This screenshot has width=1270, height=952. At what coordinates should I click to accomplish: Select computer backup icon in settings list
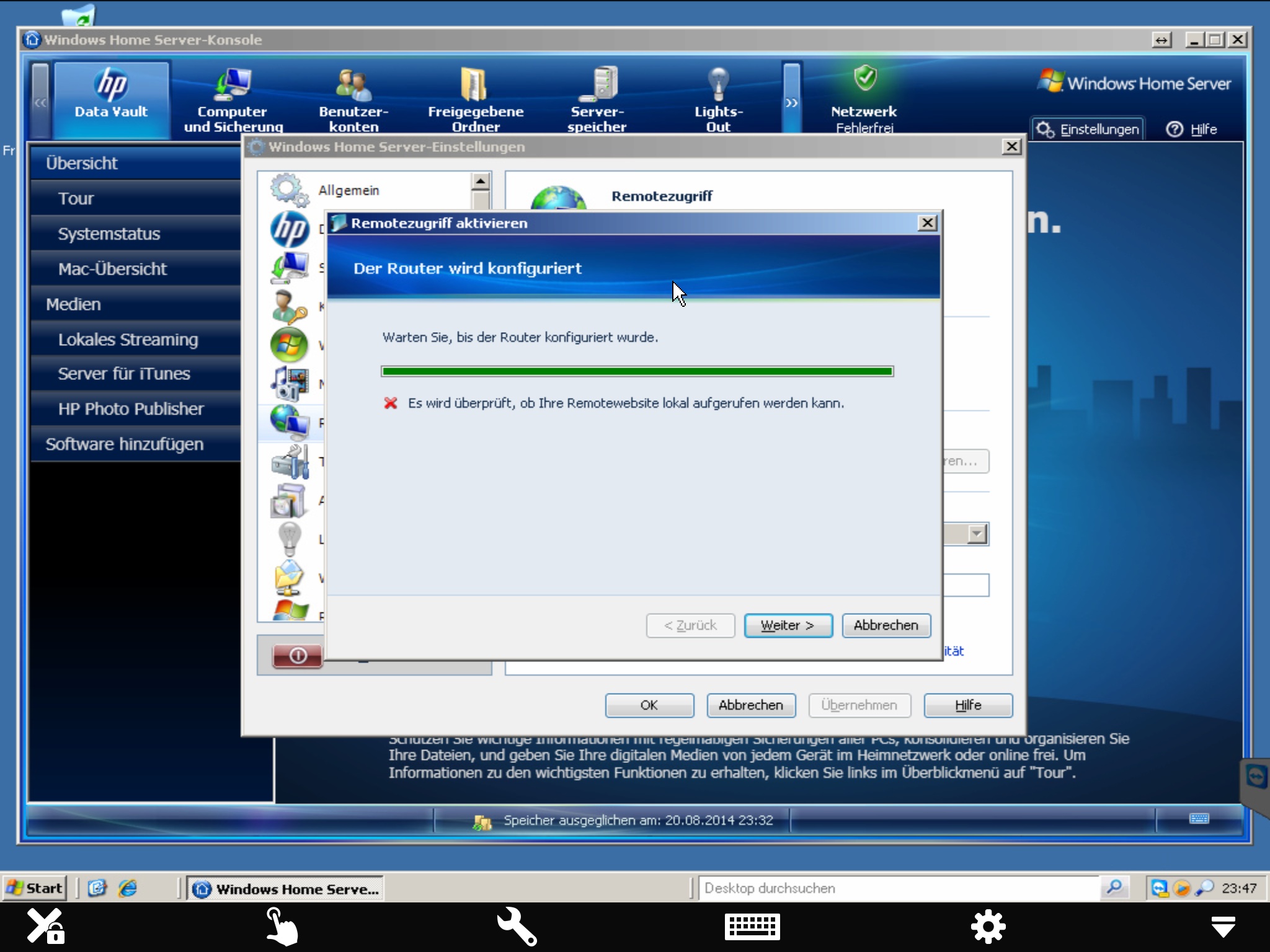(x=290, y=268)
